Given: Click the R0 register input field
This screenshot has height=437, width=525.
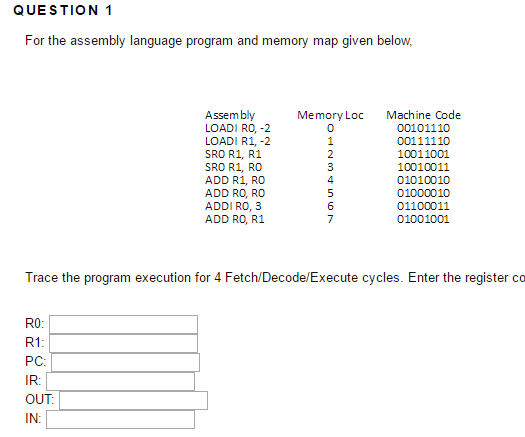Looking at the screenshot, I should point(123,324).
